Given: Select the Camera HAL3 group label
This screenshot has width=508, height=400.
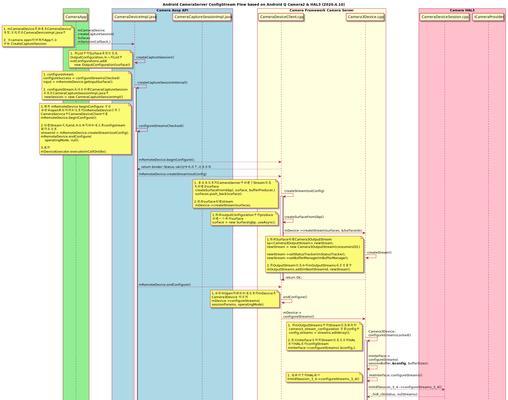Looking at the screenshot, I should [462, 11].
